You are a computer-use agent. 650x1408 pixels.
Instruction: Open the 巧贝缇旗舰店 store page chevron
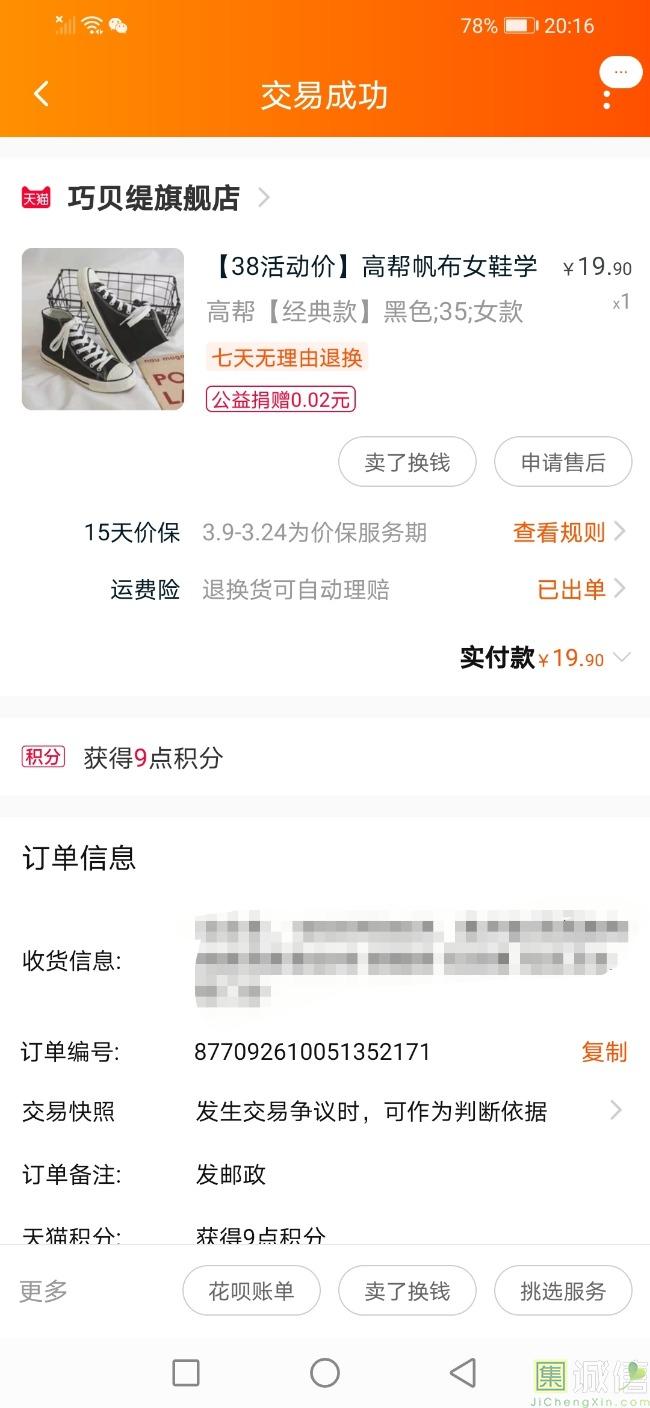264,197
